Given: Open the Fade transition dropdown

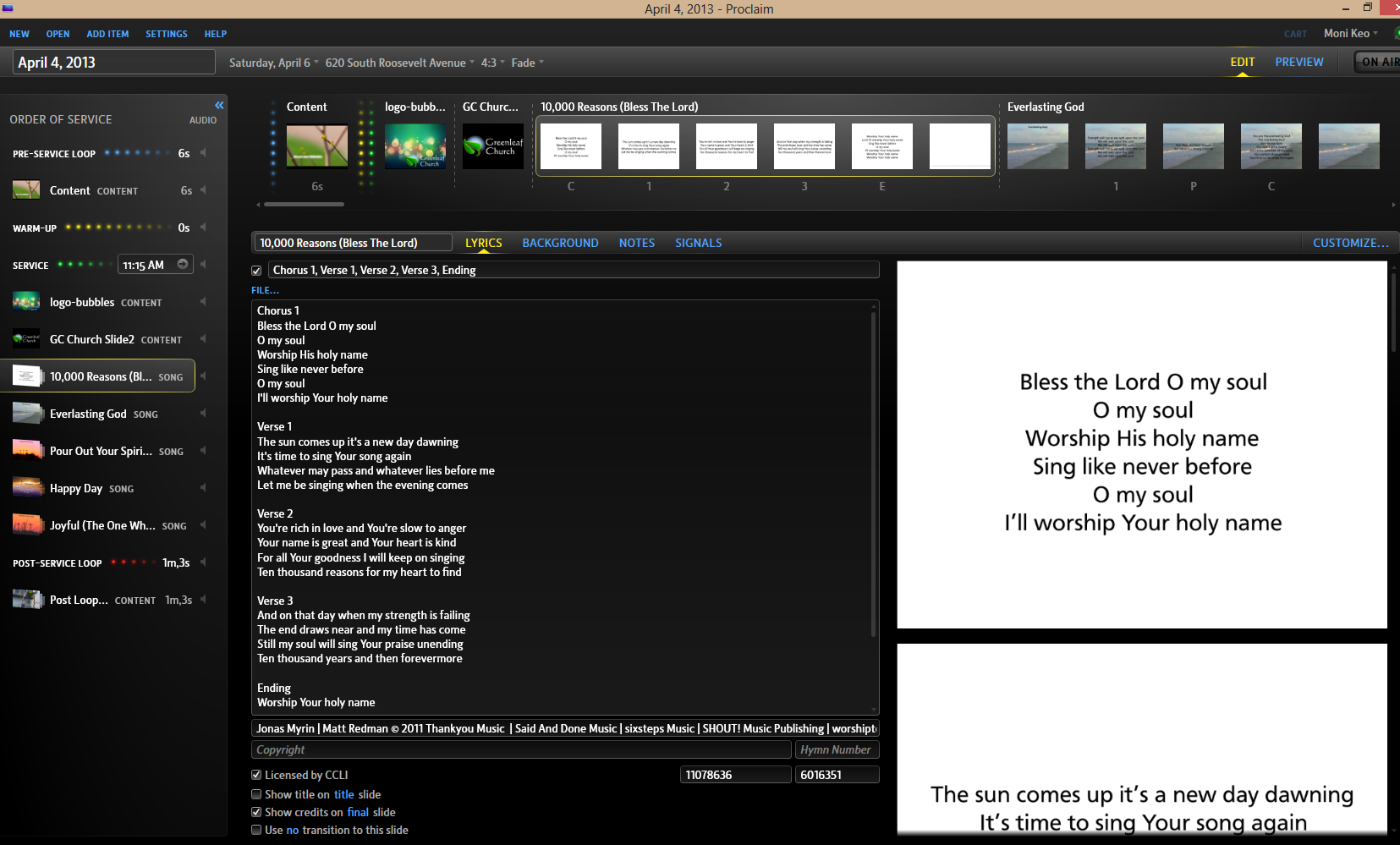Looking at the screenshot, I should [x=528, y=63].
